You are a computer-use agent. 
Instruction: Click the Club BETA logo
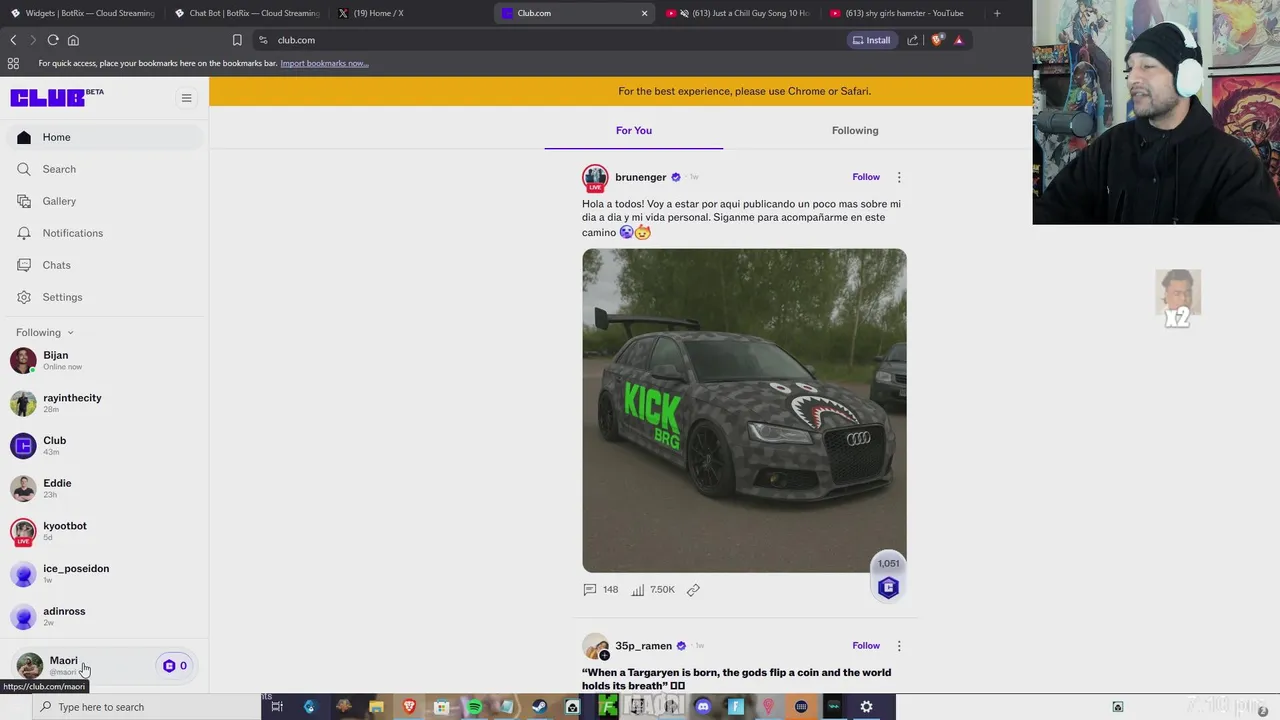[x=57, y=97]
